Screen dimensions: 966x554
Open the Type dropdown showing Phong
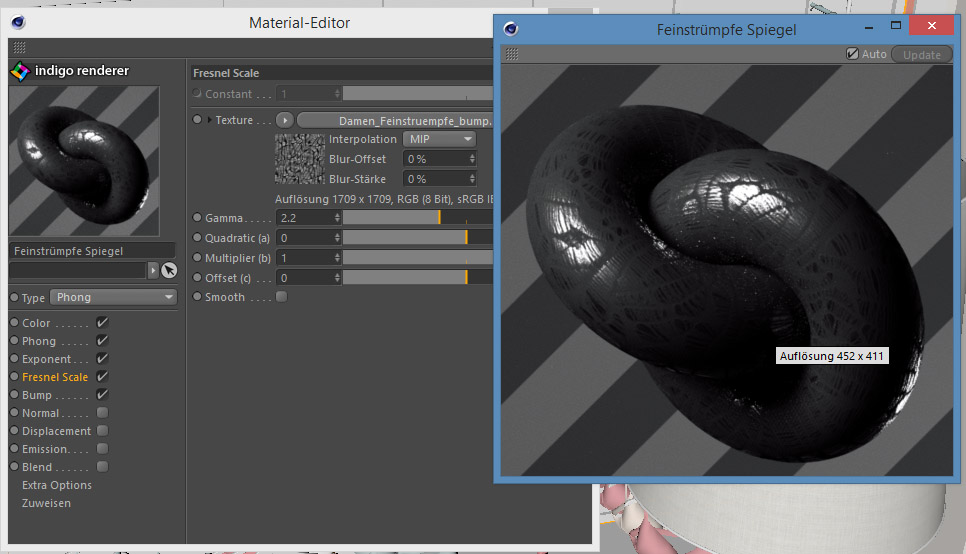pos(113,297)
